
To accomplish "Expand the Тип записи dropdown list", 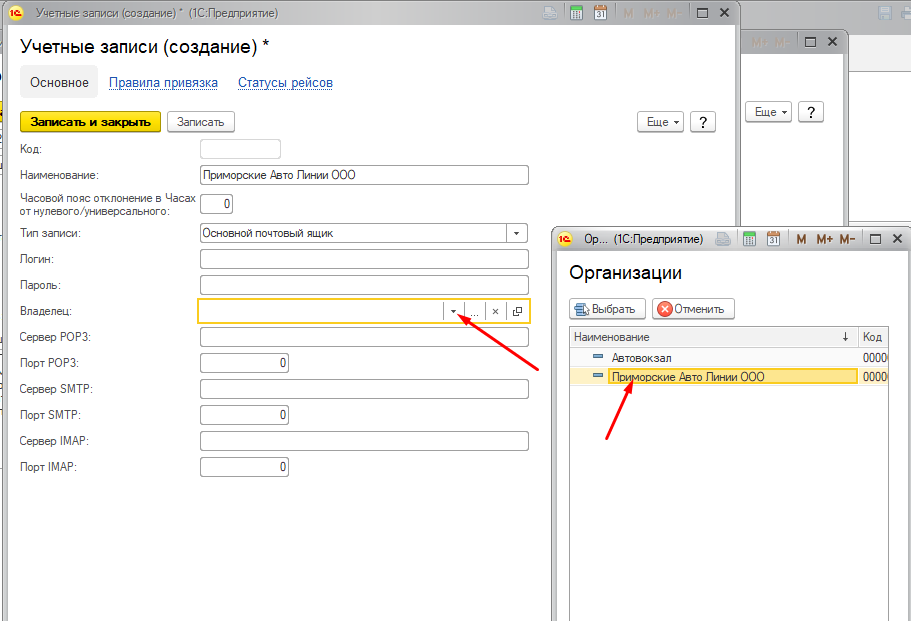I will click(517, 233).
